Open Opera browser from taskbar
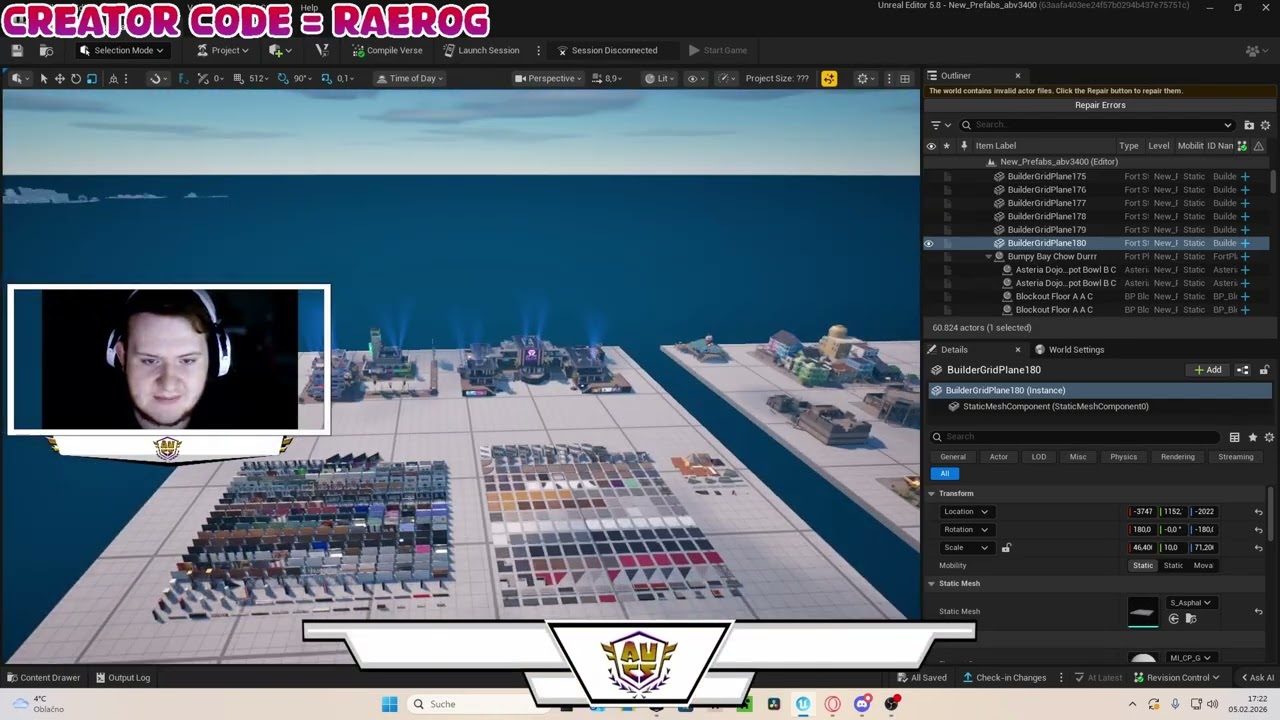The width and height of the screenshot is (1280, 720). 832,704
